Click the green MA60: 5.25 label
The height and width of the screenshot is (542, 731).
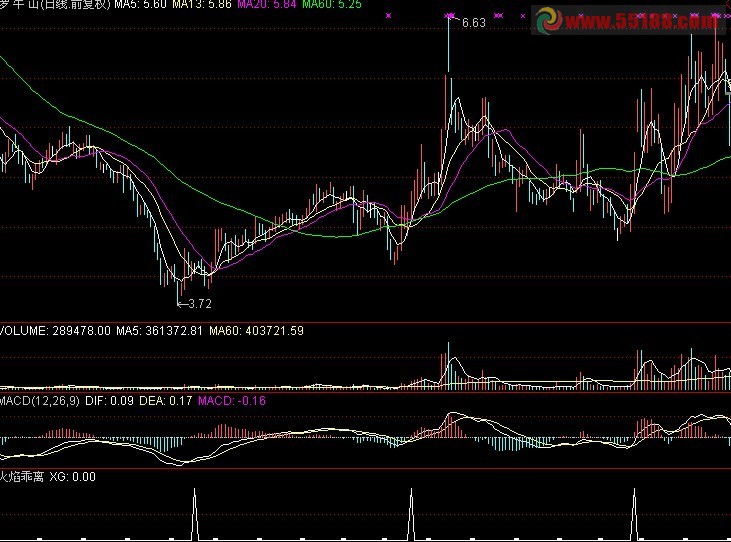tap(331, 4)
